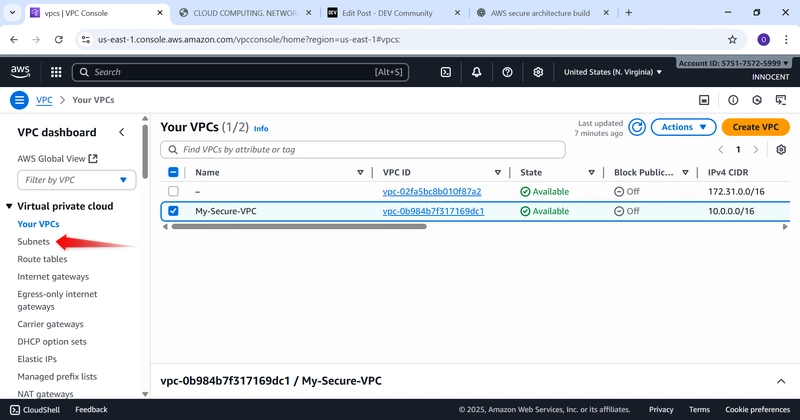Click Feedback in the footer
The height and width of the screenshot is (420, 800).
91,409
